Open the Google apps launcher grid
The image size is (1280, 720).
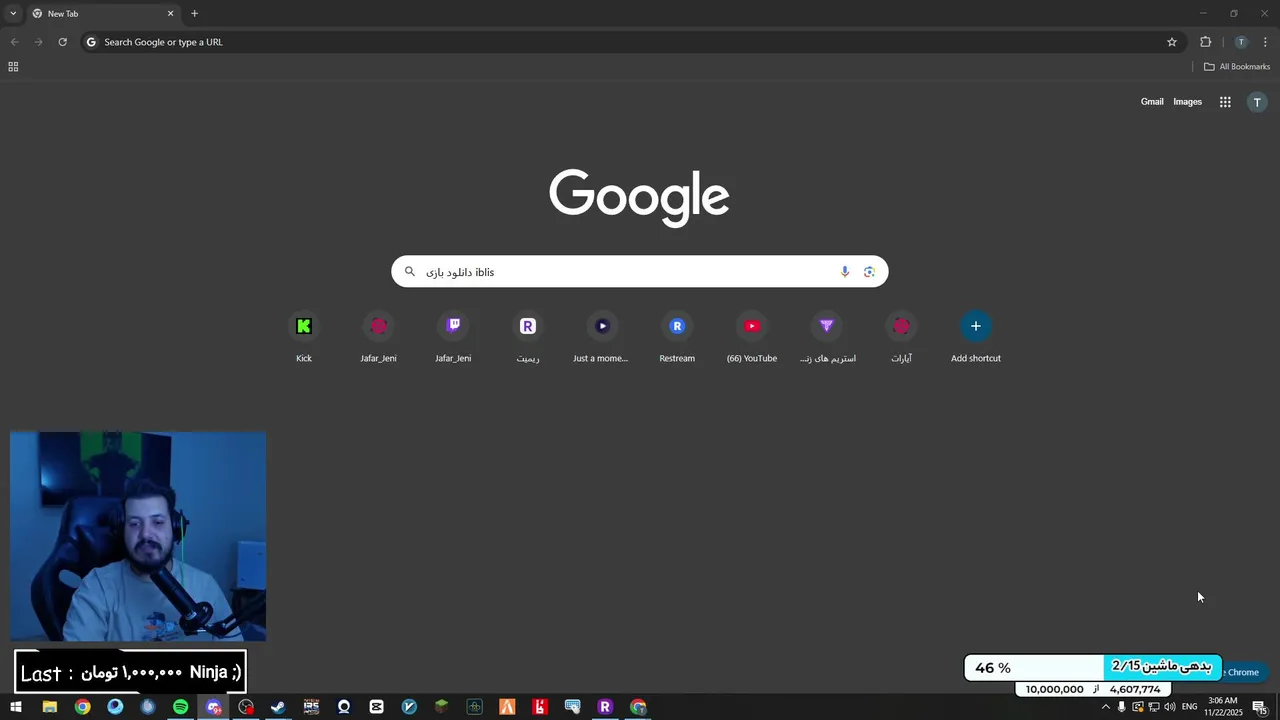coord(1225,102)
